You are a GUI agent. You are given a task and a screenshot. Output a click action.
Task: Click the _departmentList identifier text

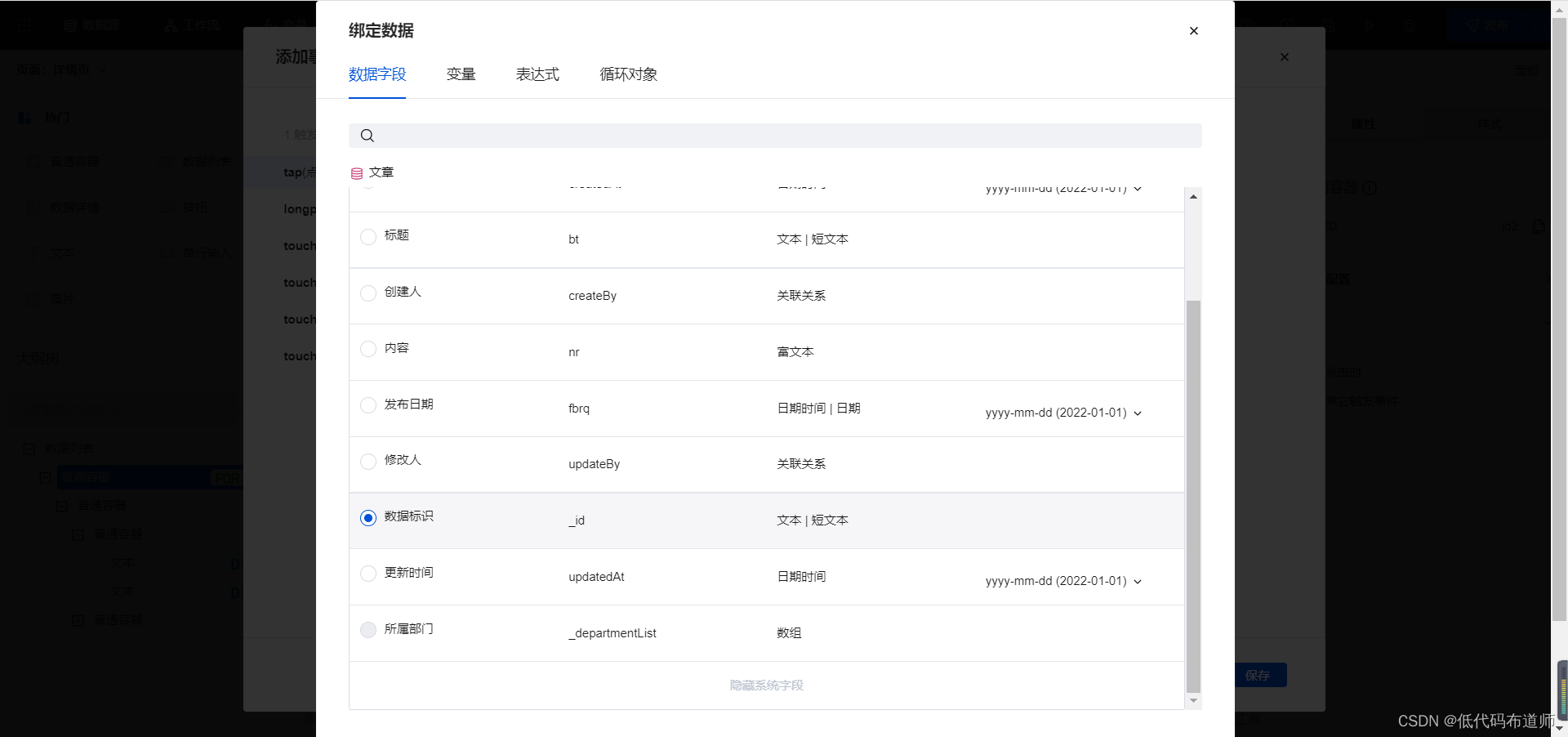click(x=612, y=633)
